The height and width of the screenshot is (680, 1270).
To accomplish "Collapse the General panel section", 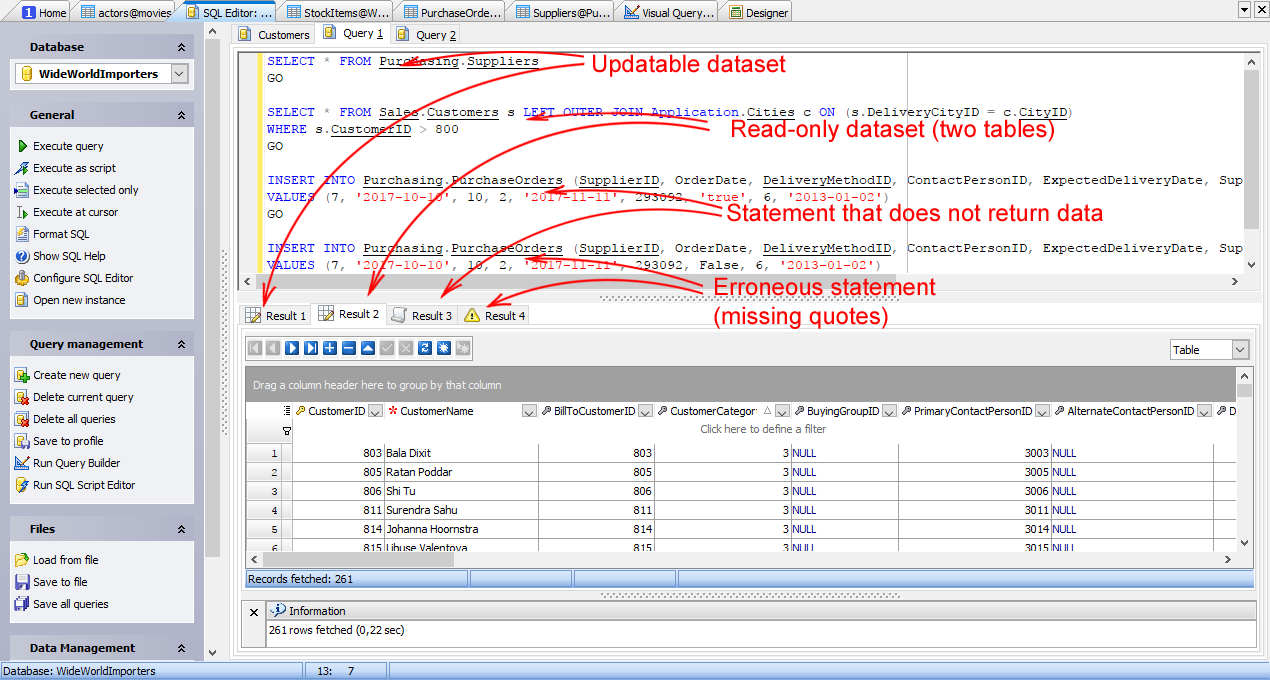I will click(181, 115).
